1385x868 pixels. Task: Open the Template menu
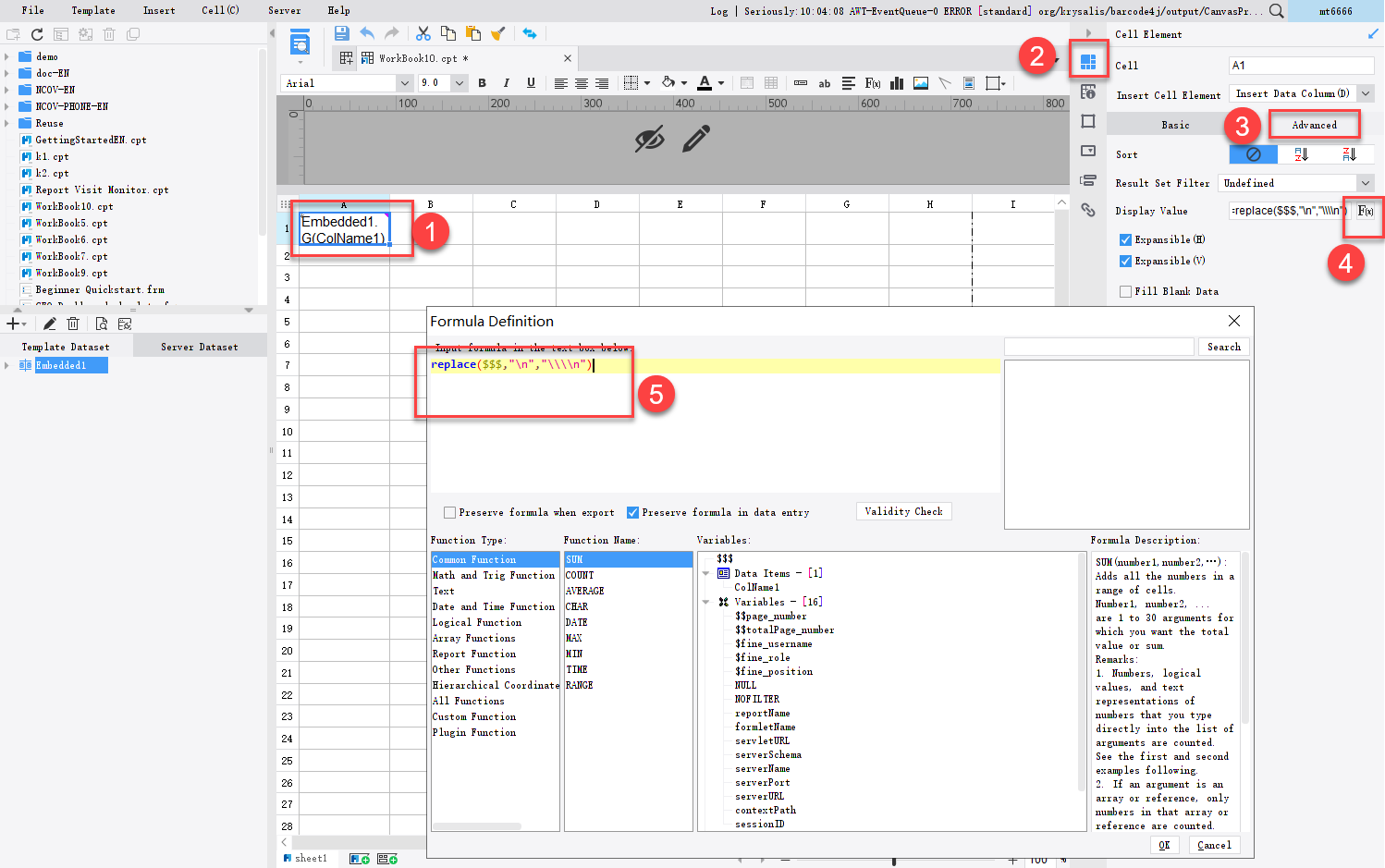93,10
